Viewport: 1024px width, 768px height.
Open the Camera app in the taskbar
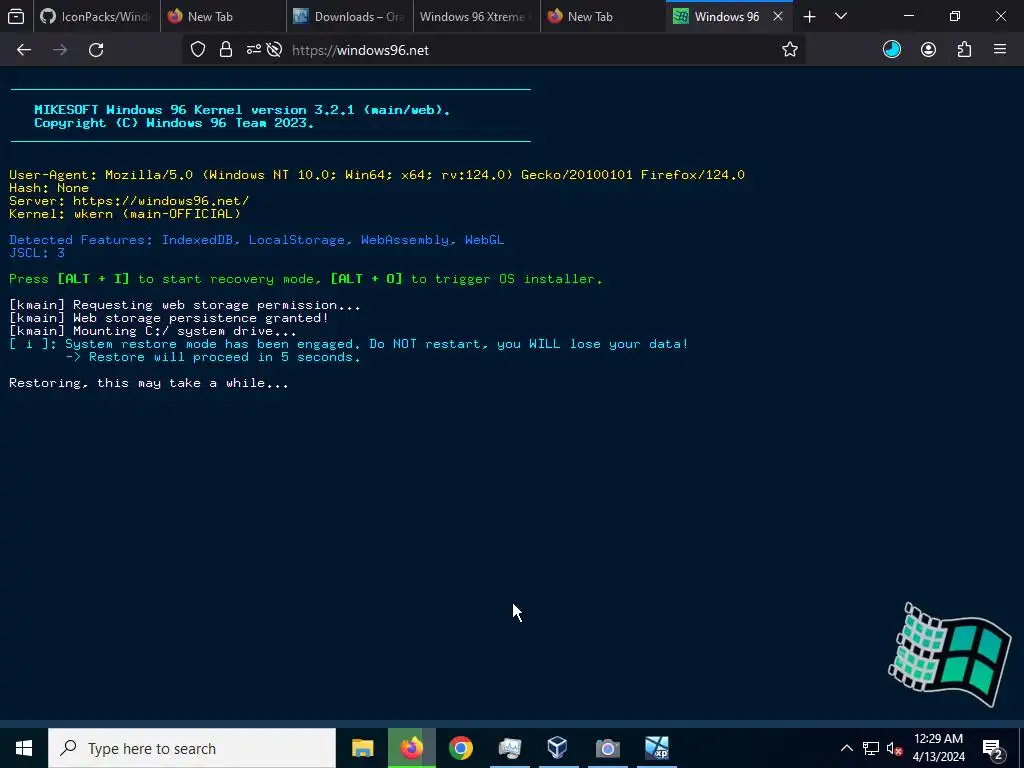point(607,748)
